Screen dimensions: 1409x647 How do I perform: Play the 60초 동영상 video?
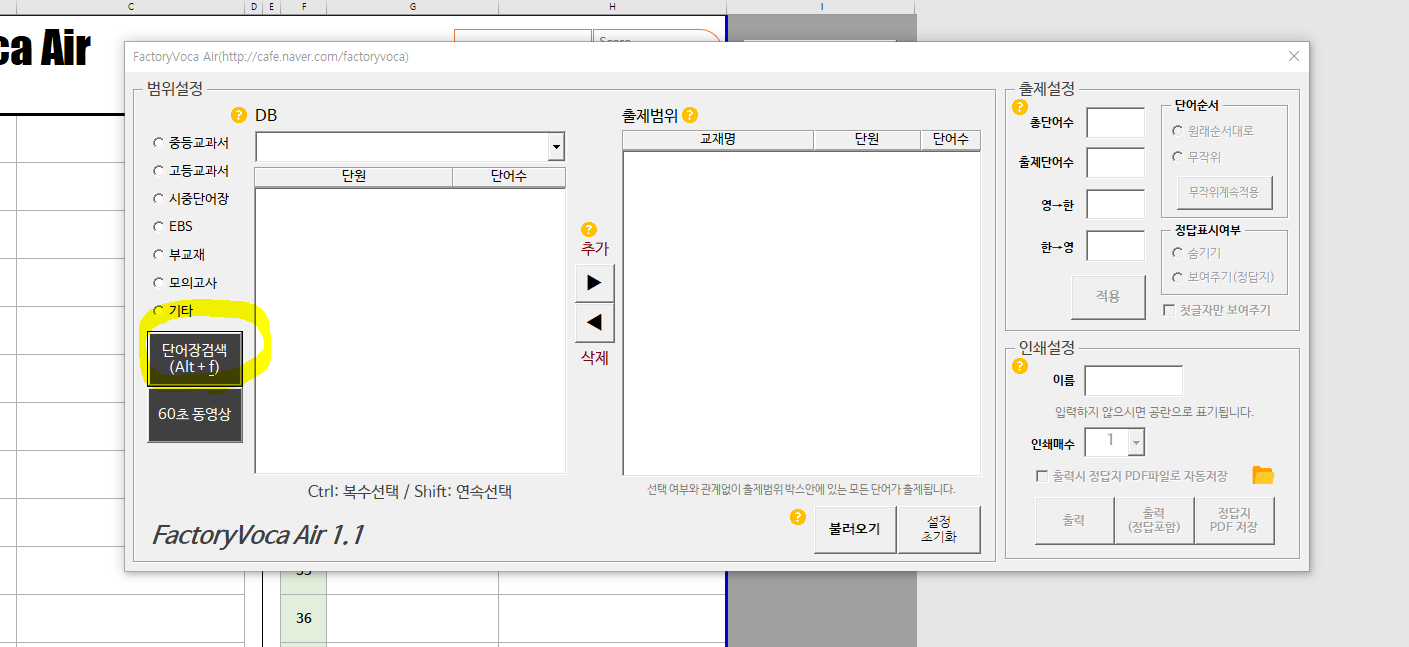coord(194,415)
